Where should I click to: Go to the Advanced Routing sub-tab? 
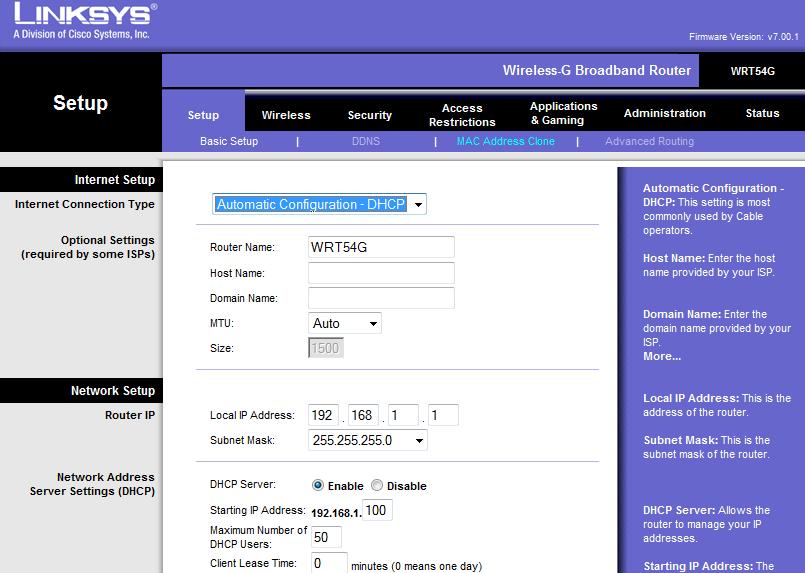pyautogui.click(x=649, y=141)
